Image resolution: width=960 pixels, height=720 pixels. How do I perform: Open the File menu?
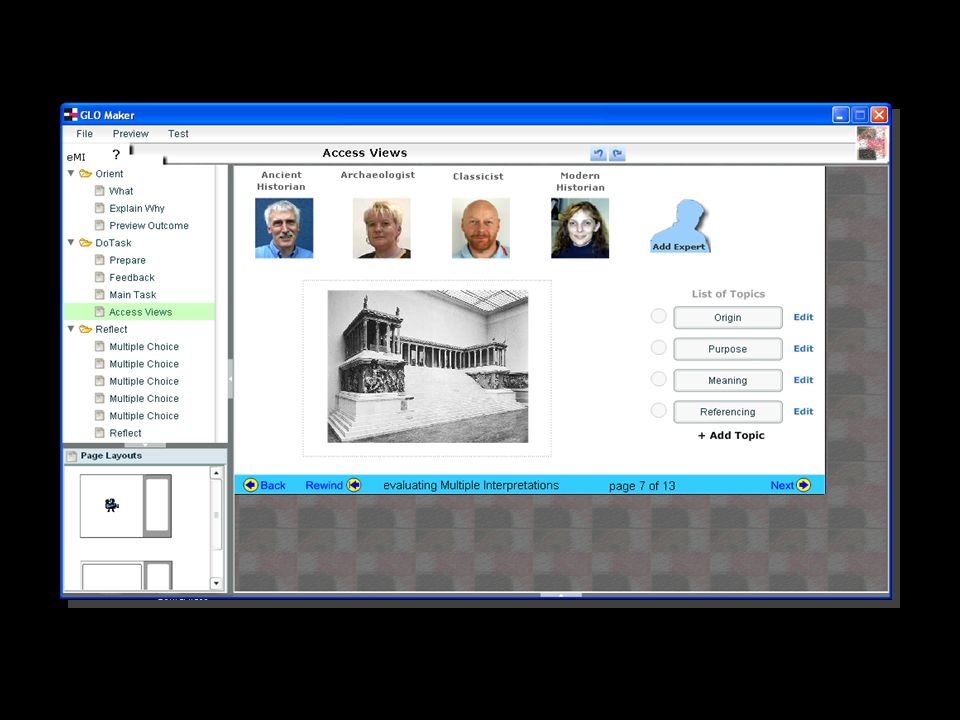coord(84,133)
